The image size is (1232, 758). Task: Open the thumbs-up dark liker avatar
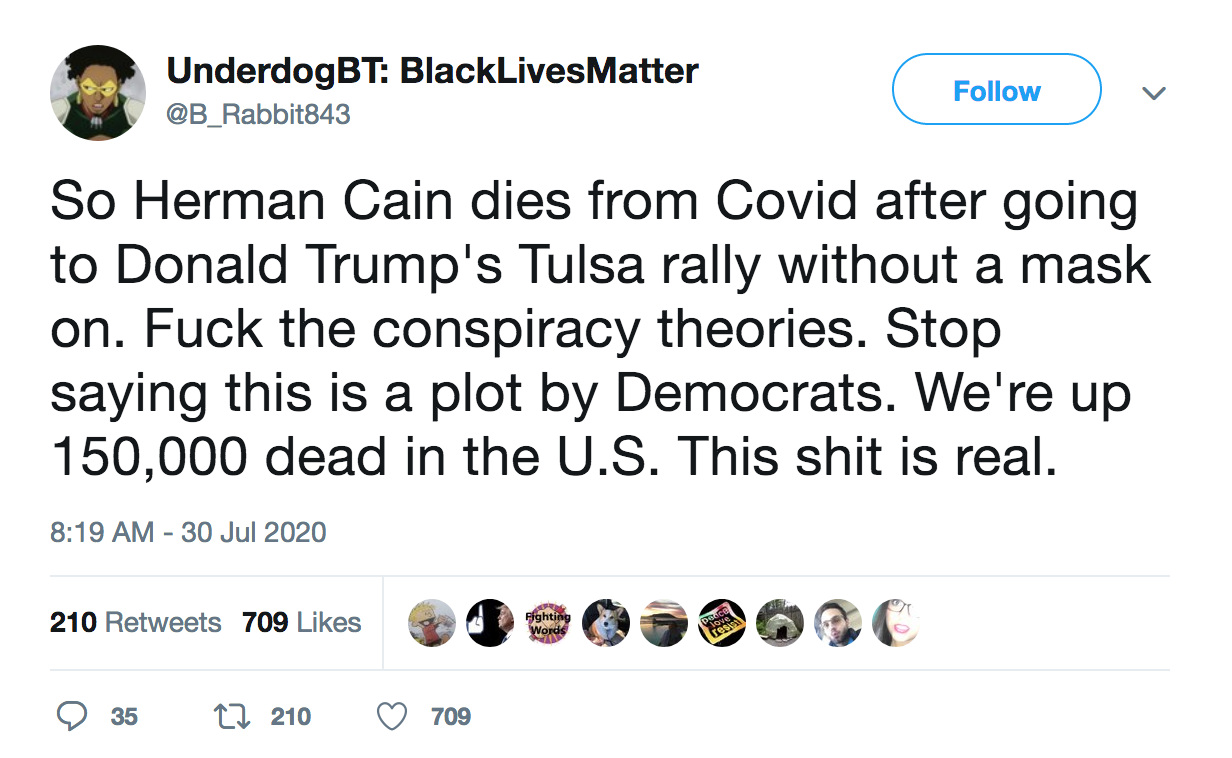coord(491,623)
